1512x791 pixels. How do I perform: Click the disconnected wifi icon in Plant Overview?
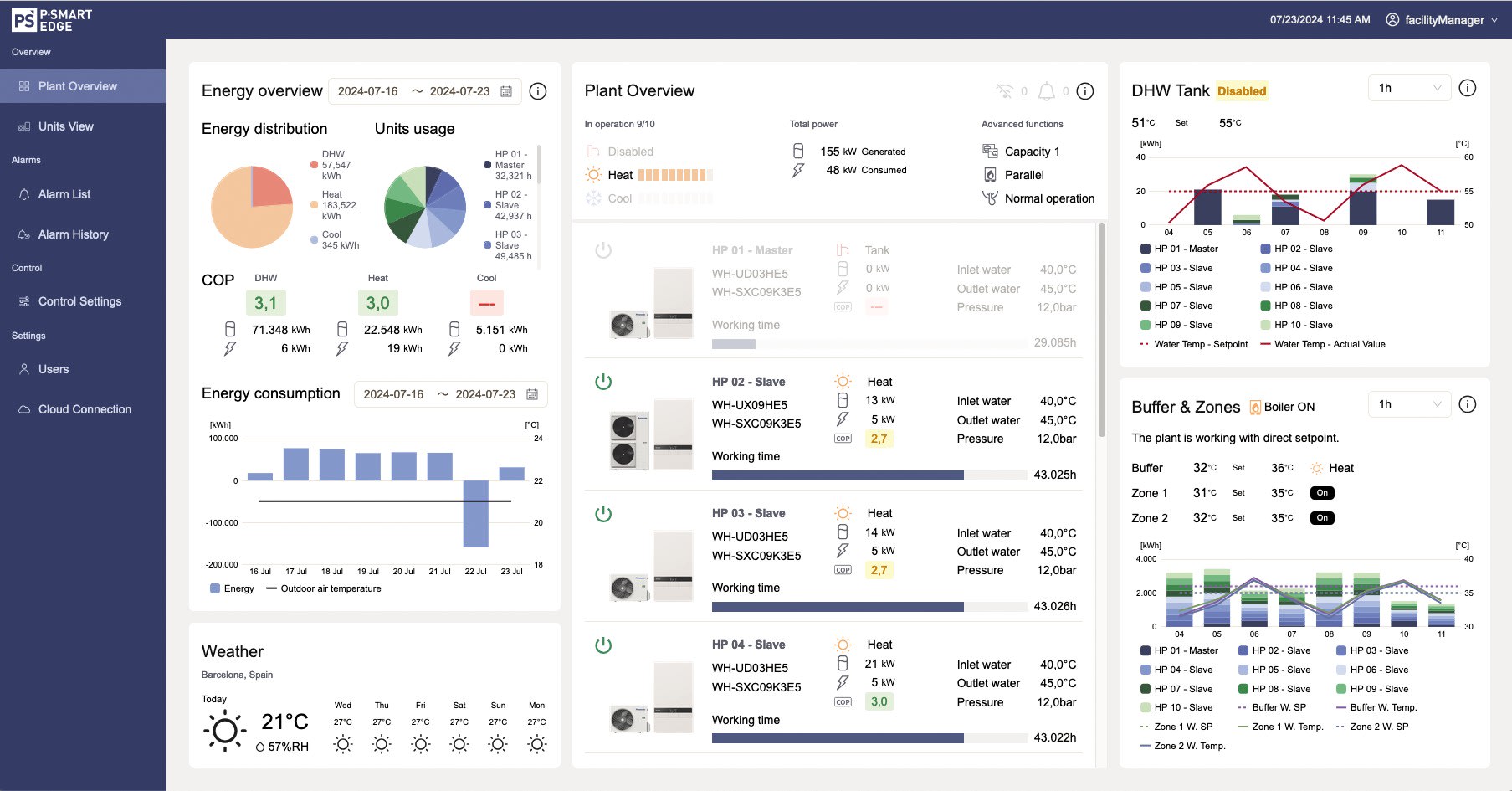coord(1004,91)
